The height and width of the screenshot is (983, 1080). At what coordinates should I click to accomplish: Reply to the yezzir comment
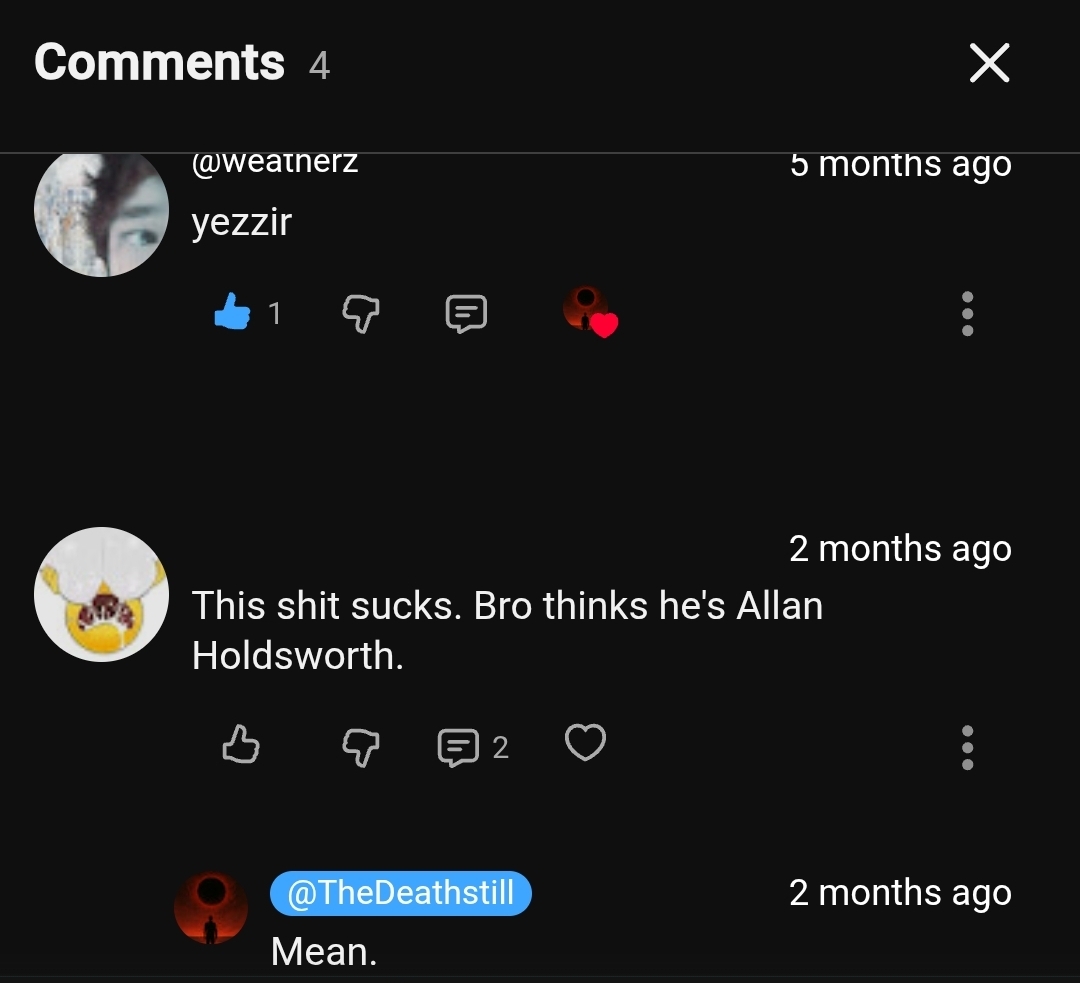465,314
